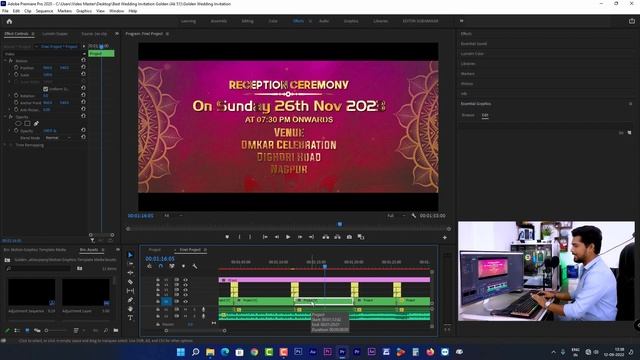The height and width of the screenshot is (360, 640).
Task: Create an ellipse mask under Opacity
Action: (18, 123)
